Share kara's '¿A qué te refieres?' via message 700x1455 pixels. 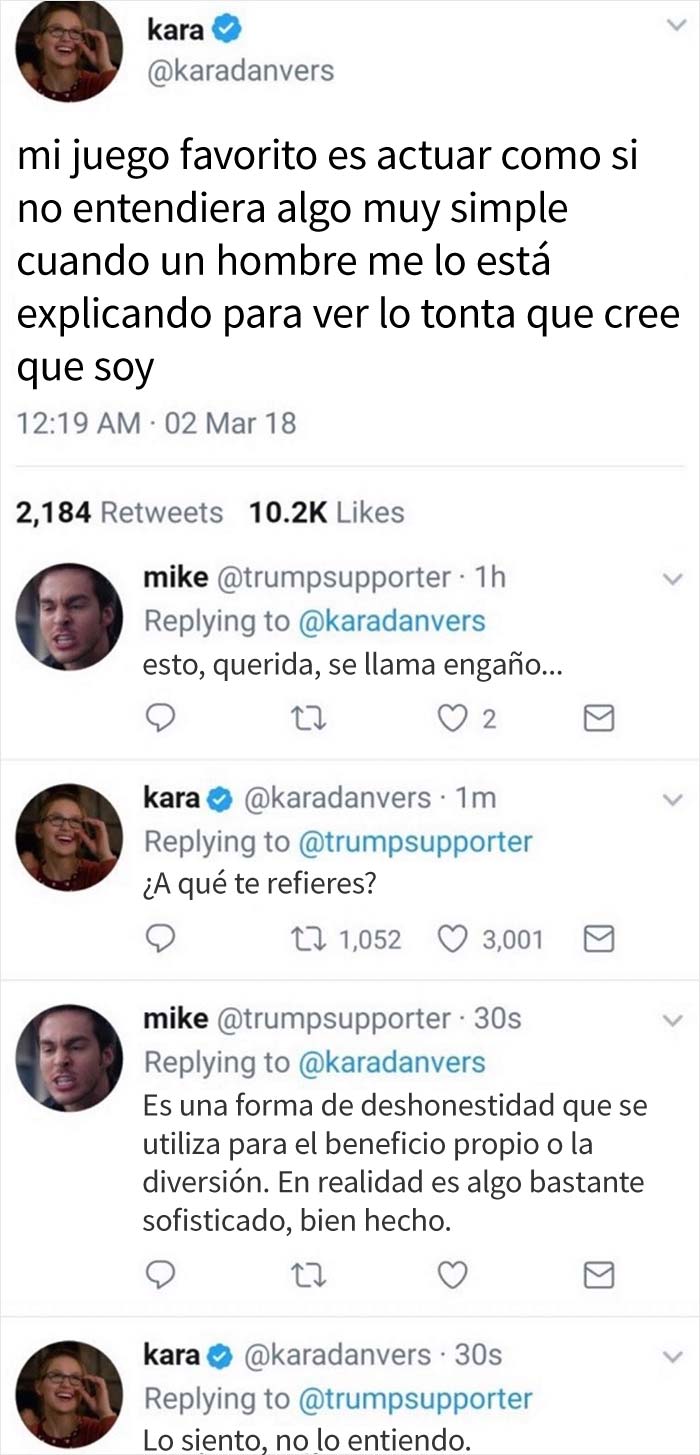point(598,939)
